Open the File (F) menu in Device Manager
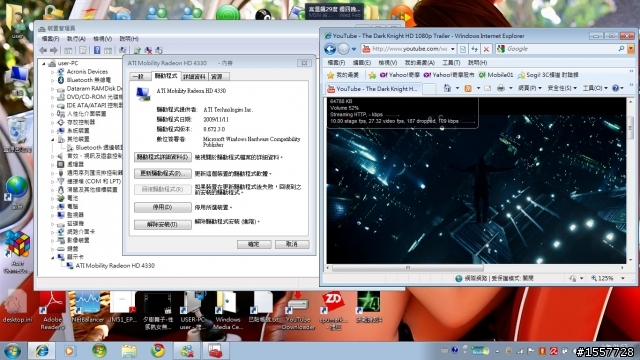The width and height of the screenshot is (640, 360). coord(51,39)
